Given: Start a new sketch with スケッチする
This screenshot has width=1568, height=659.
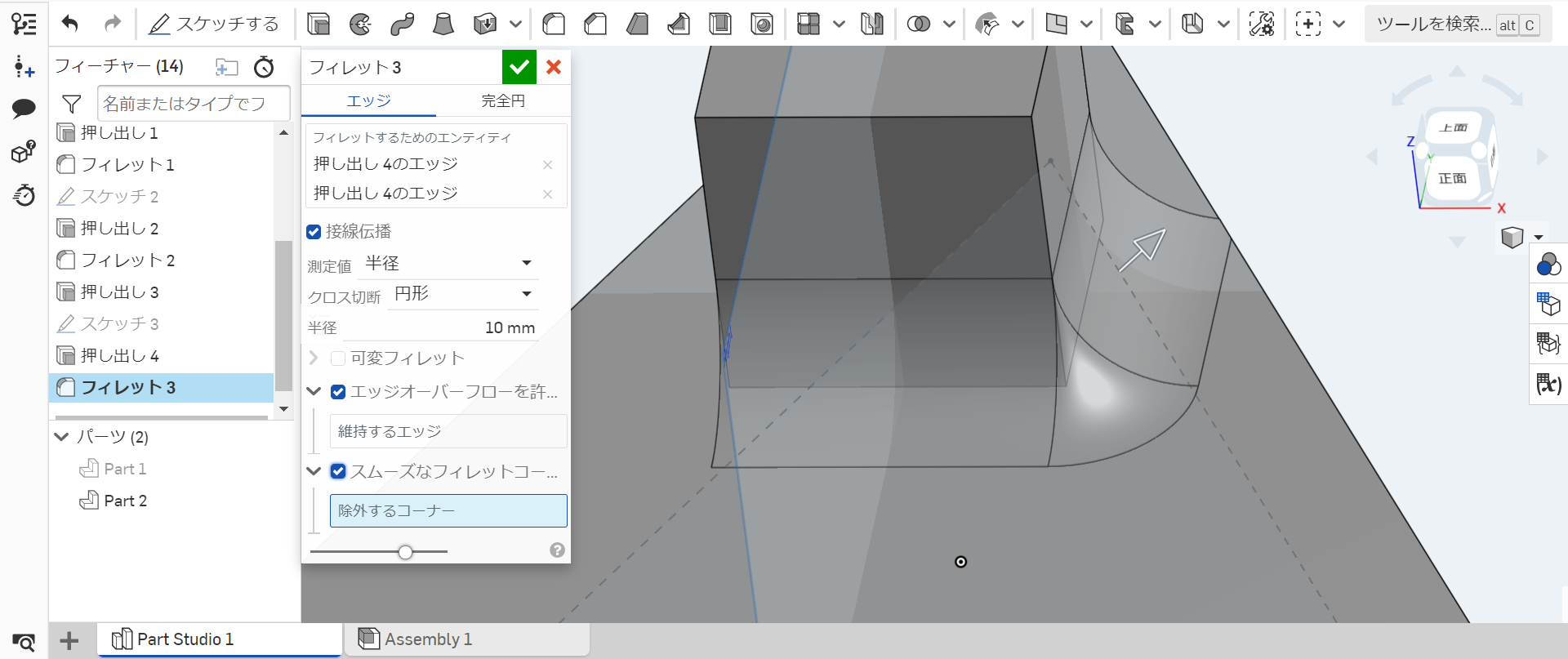Looking at the screenshot, I should (x=213, y=24).
